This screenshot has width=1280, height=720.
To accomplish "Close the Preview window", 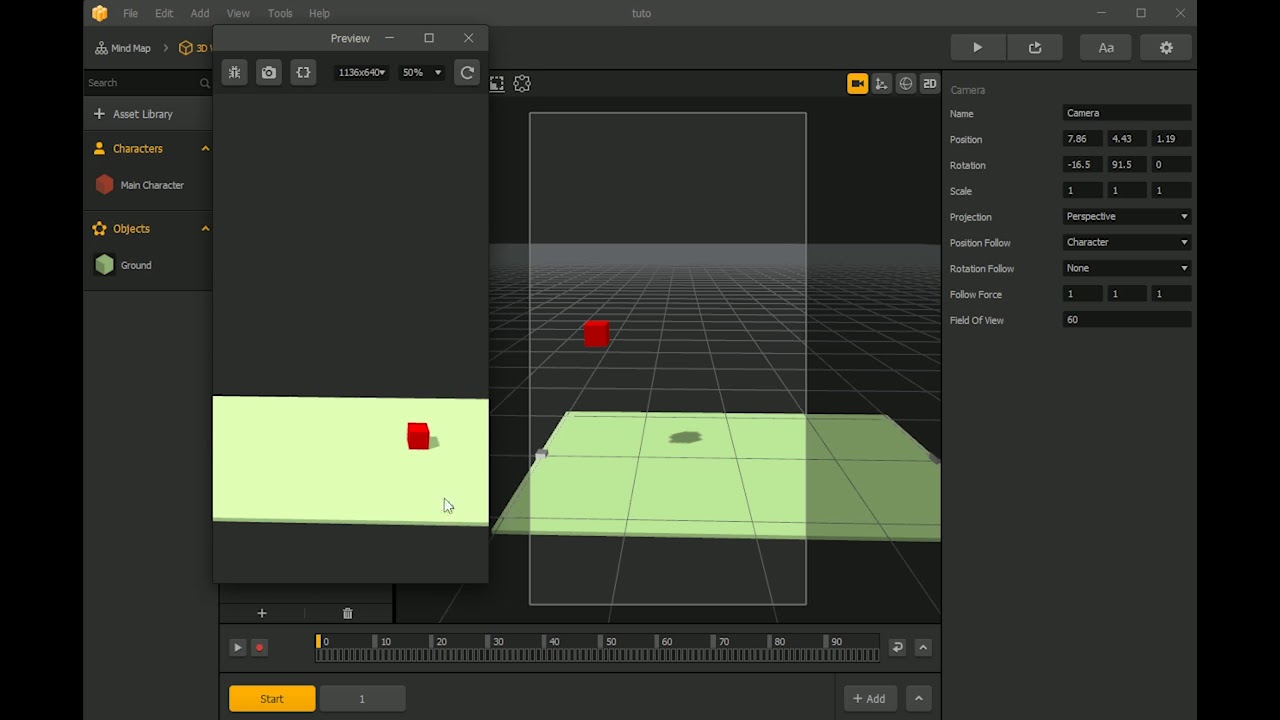I will 469,38.
